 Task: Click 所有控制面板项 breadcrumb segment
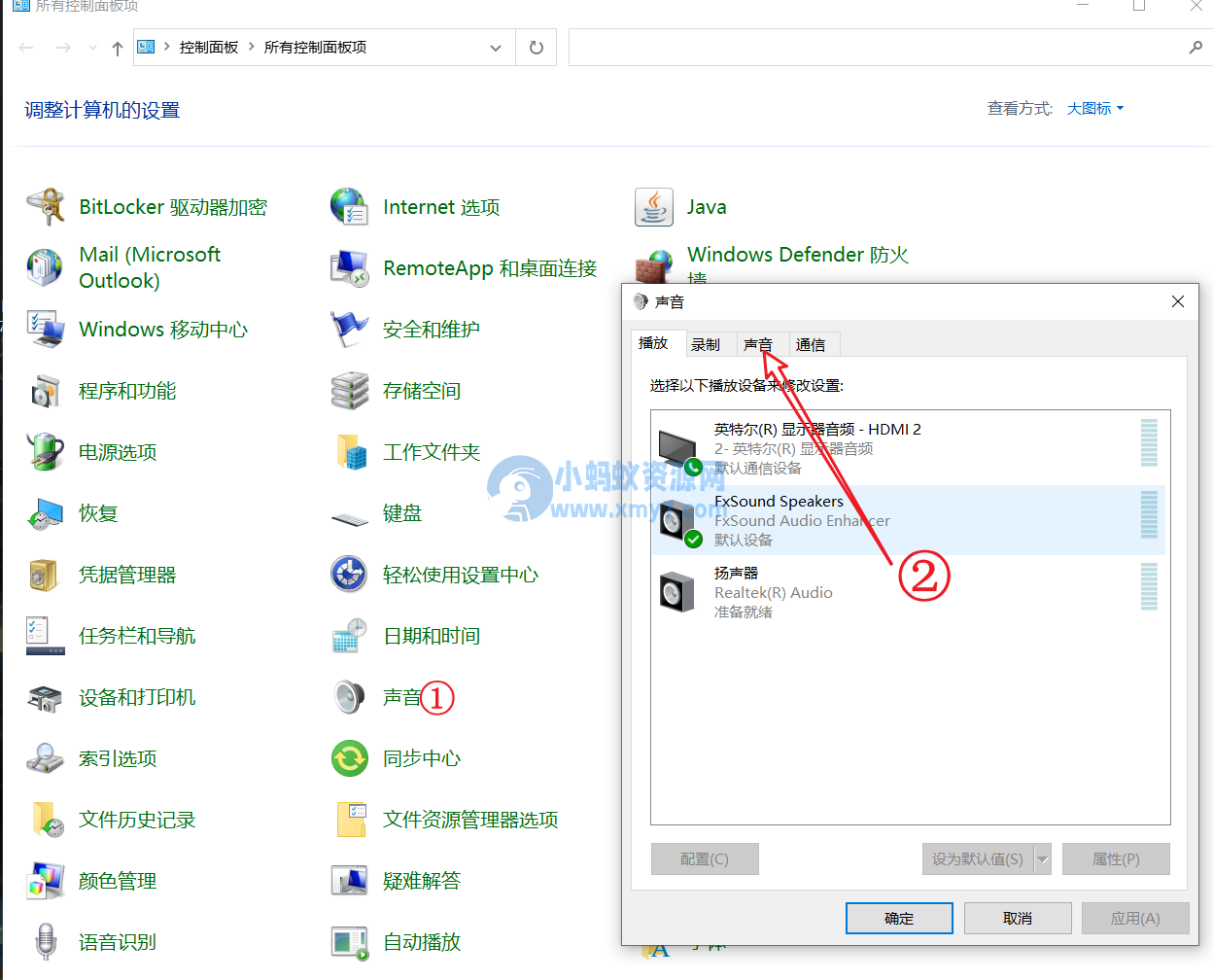(315, 47)
